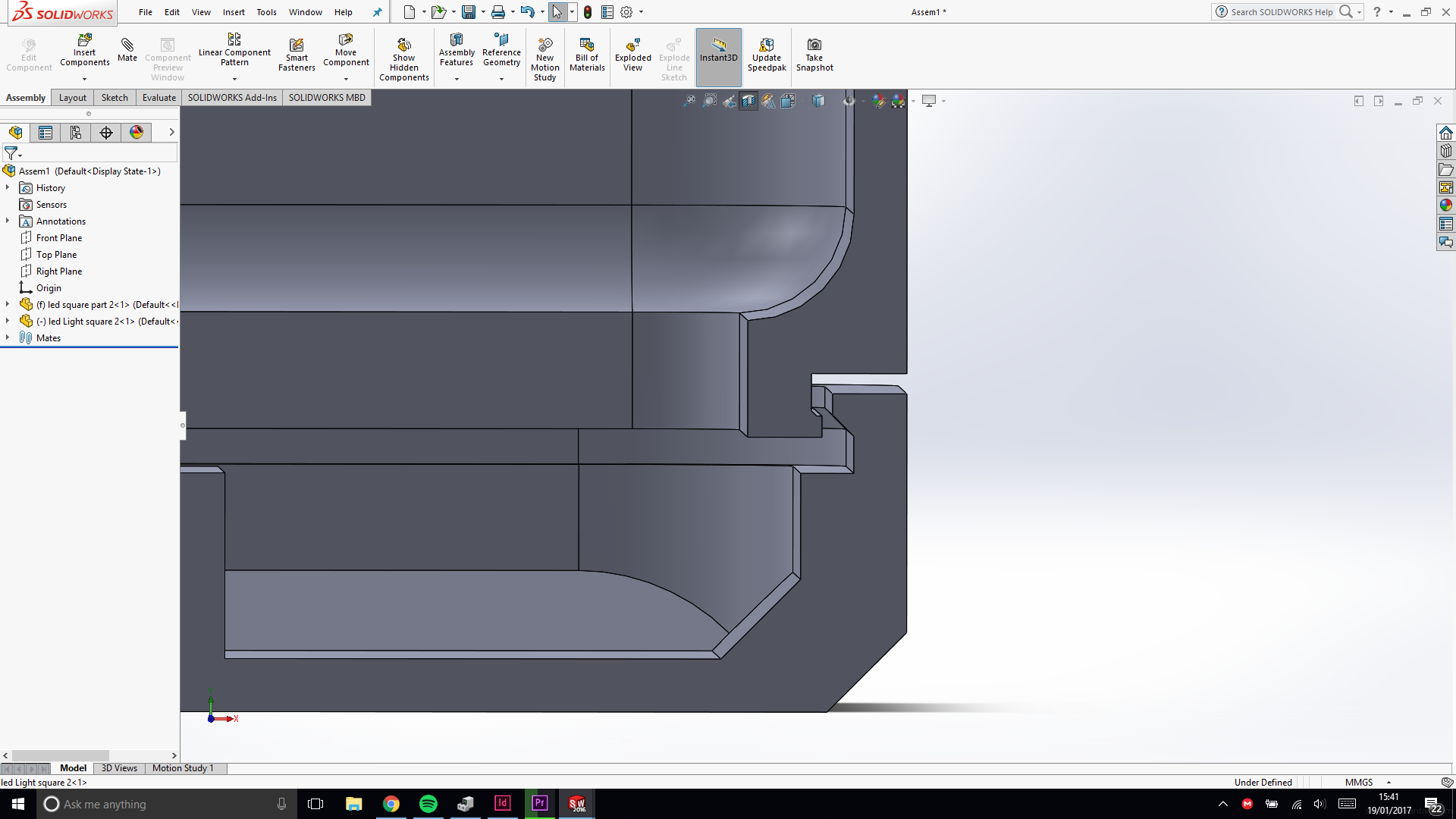This screenshot has height=819, width=1456.
Task: Click Update Speedpak
Action: coord(767,55)
